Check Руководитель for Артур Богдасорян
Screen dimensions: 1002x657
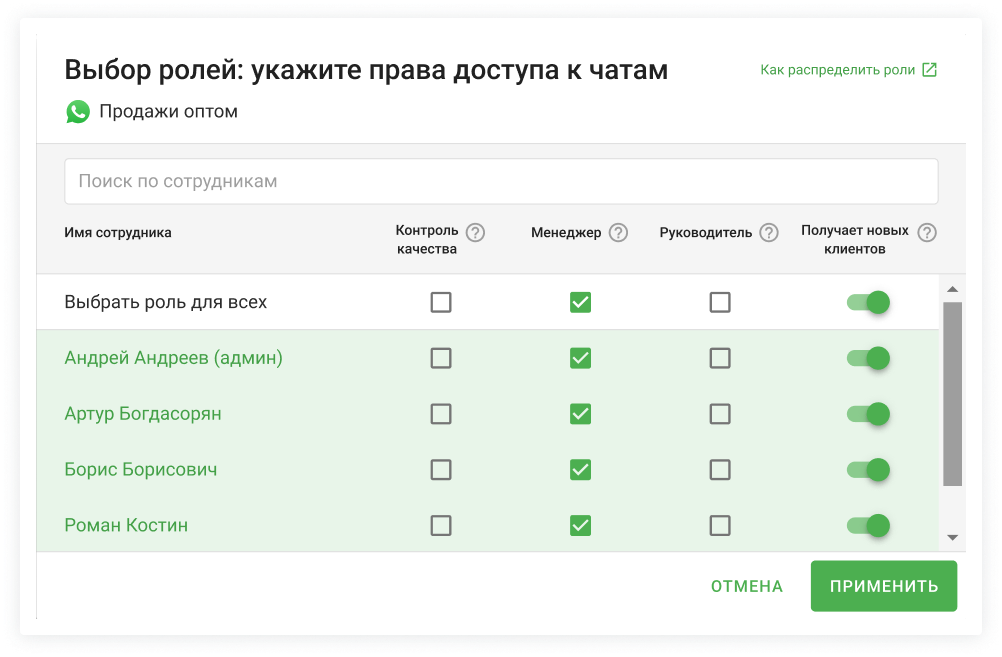point(719,414)
